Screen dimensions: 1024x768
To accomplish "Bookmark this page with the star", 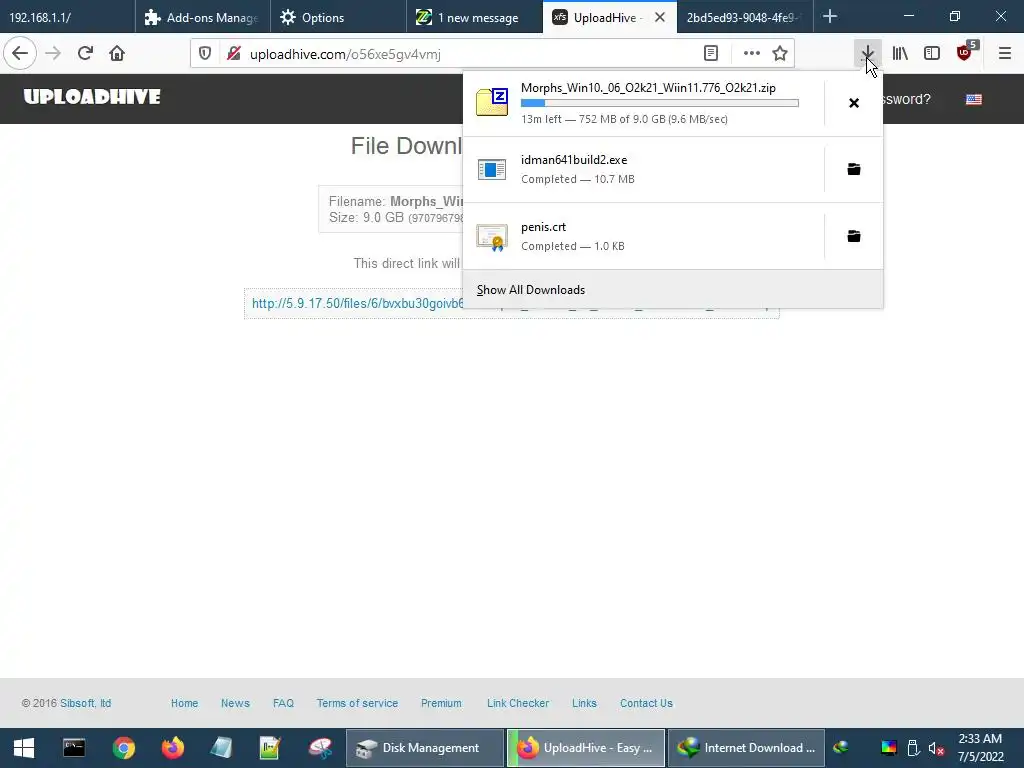I will (x=780, y=54).
